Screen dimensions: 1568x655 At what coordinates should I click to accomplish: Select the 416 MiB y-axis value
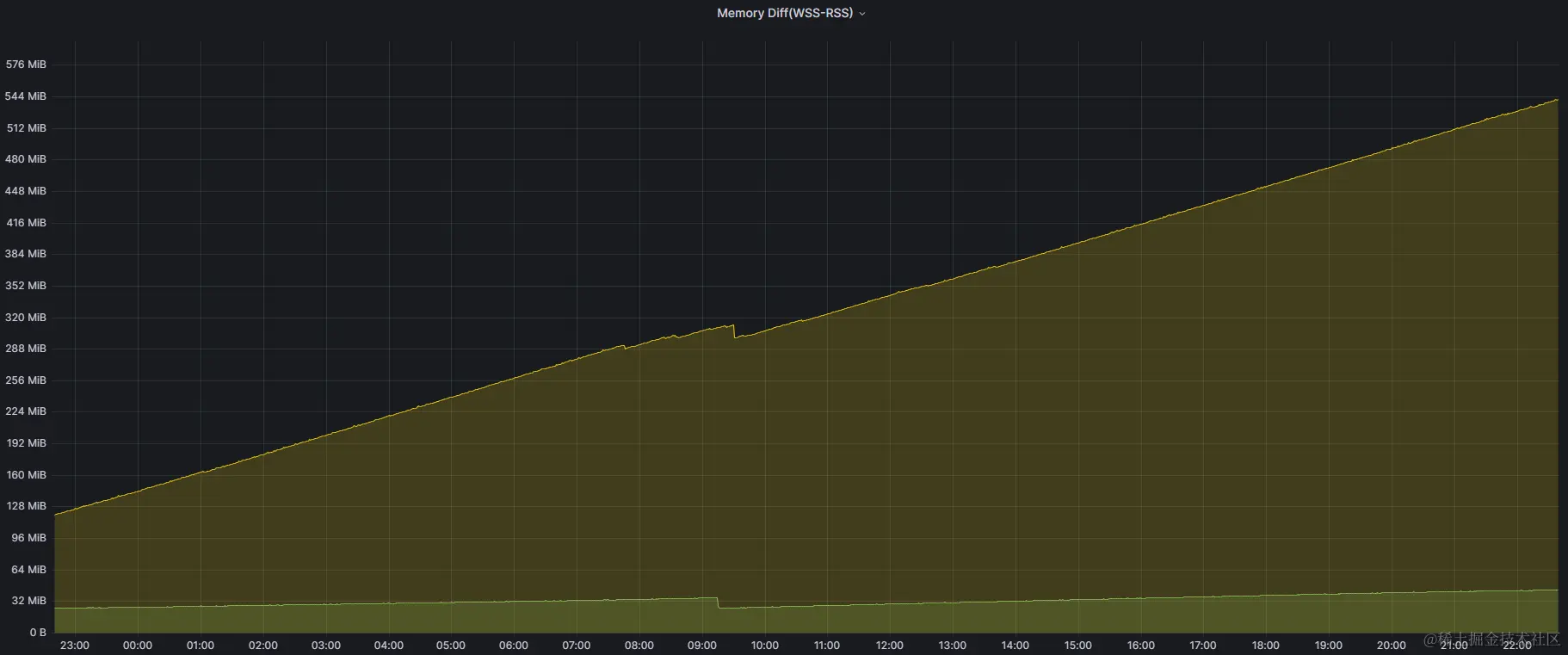[26, 223]
